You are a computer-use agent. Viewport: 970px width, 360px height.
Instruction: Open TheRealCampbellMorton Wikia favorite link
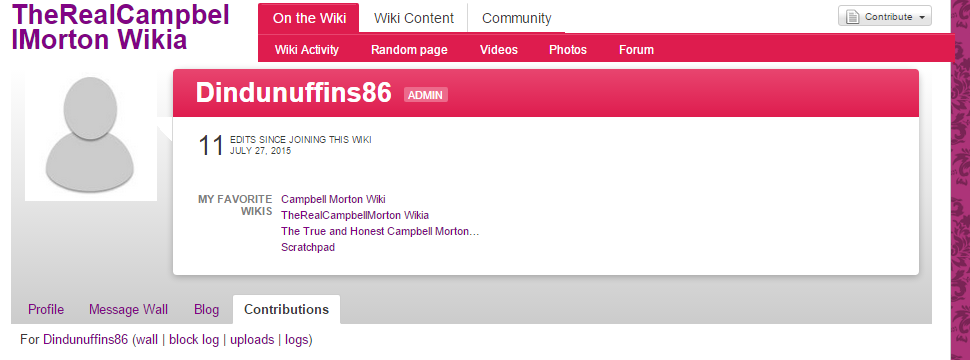click(x=354, y=215)
